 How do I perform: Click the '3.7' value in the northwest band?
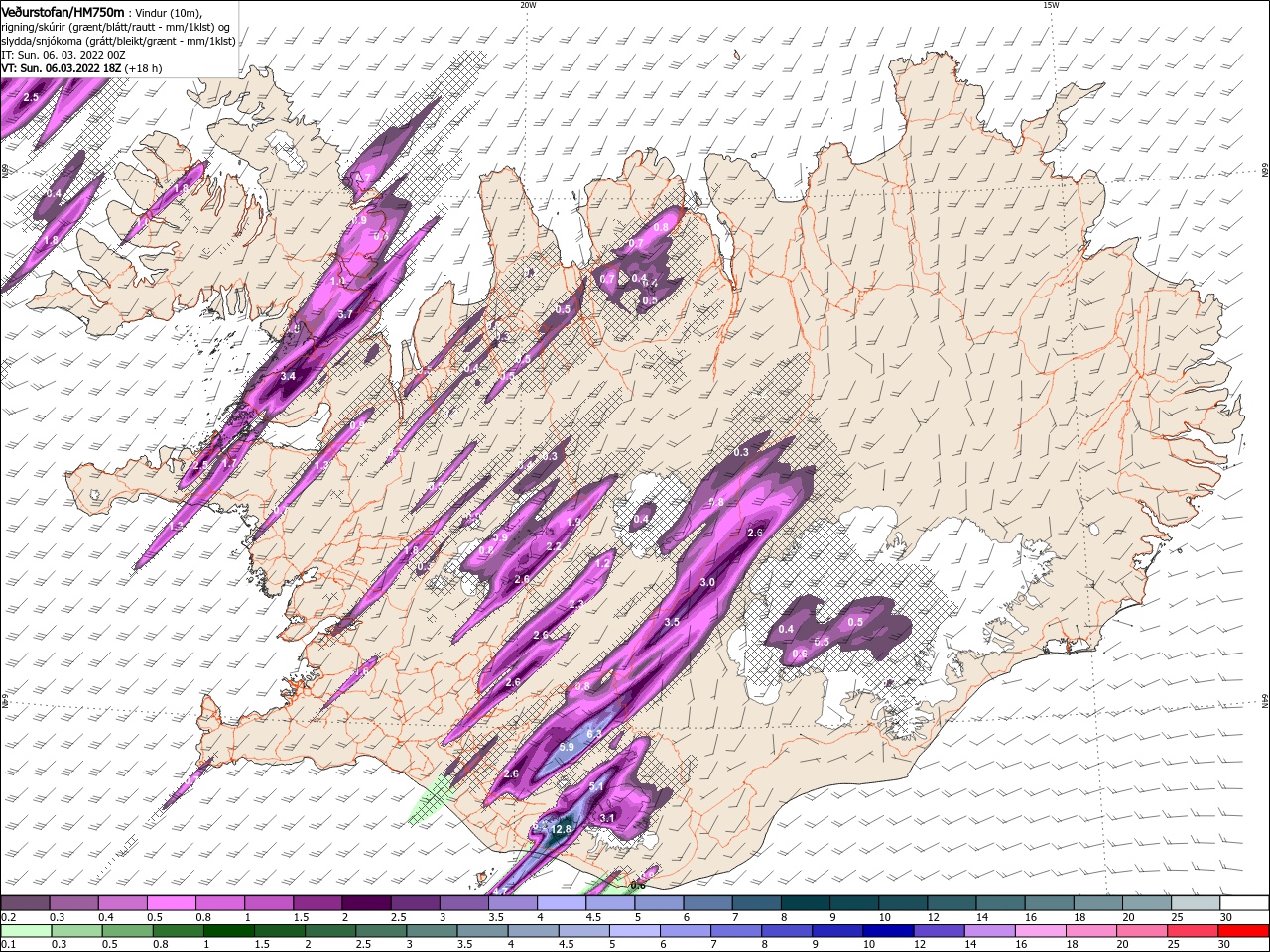(x=345, y=313)
